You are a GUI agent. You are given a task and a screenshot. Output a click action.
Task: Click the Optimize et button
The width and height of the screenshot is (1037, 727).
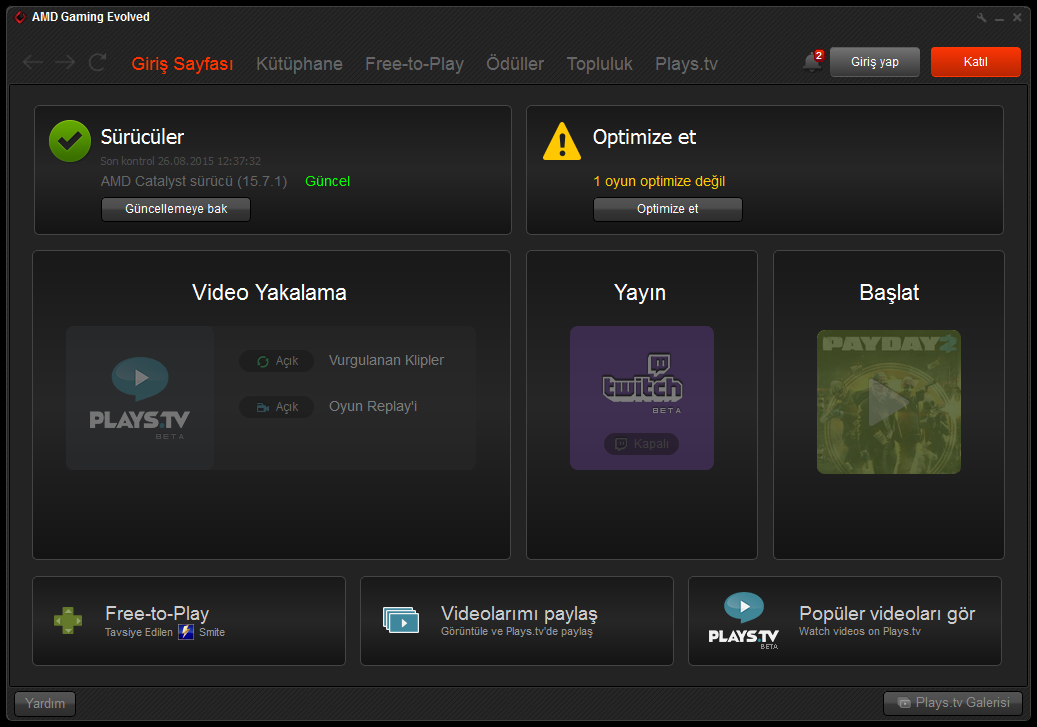click(x=668, y=209)
